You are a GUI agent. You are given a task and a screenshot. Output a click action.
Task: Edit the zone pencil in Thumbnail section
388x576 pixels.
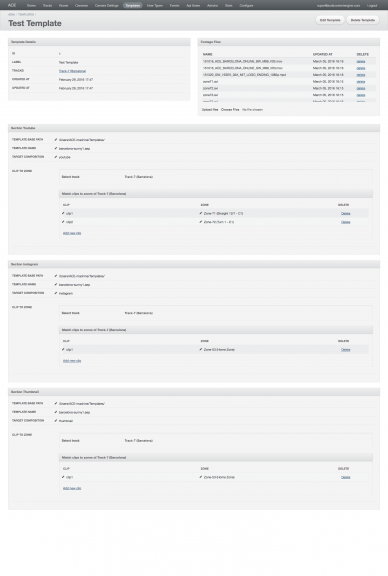point(201,477)
